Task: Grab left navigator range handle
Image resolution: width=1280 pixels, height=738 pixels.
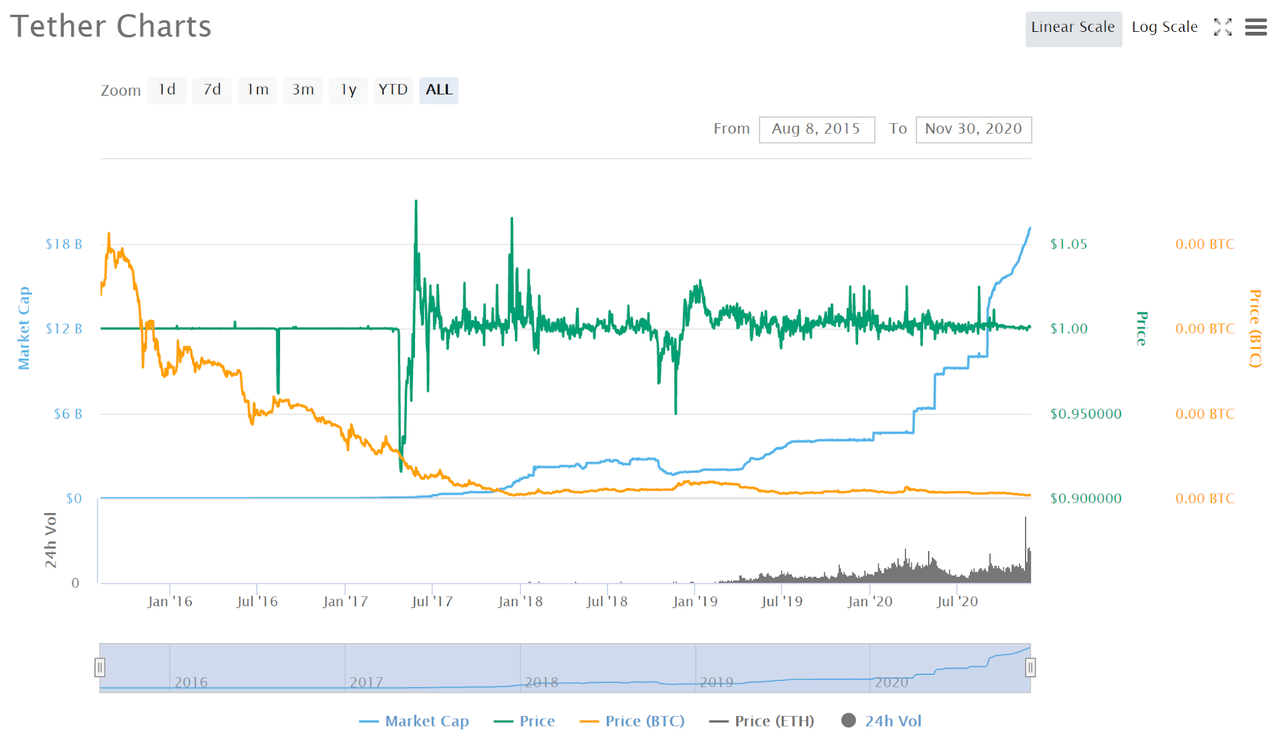Action: coord(100,667)
